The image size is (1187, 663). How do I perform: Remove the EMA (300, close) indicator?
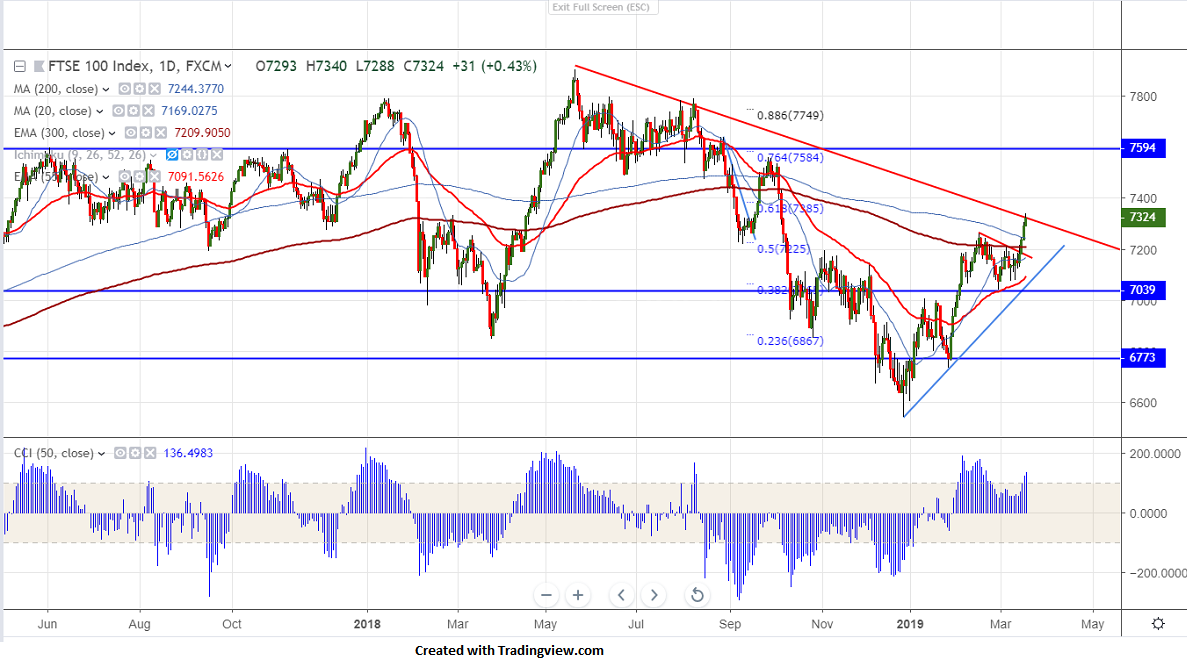tap(160, 132)
